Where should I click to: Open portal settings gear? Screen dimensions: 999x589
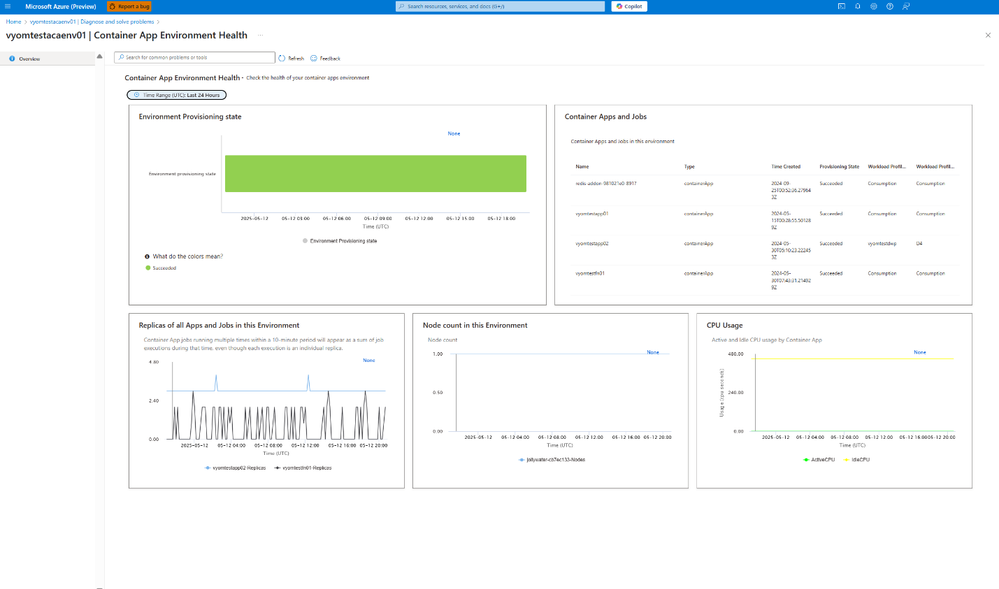873,6
